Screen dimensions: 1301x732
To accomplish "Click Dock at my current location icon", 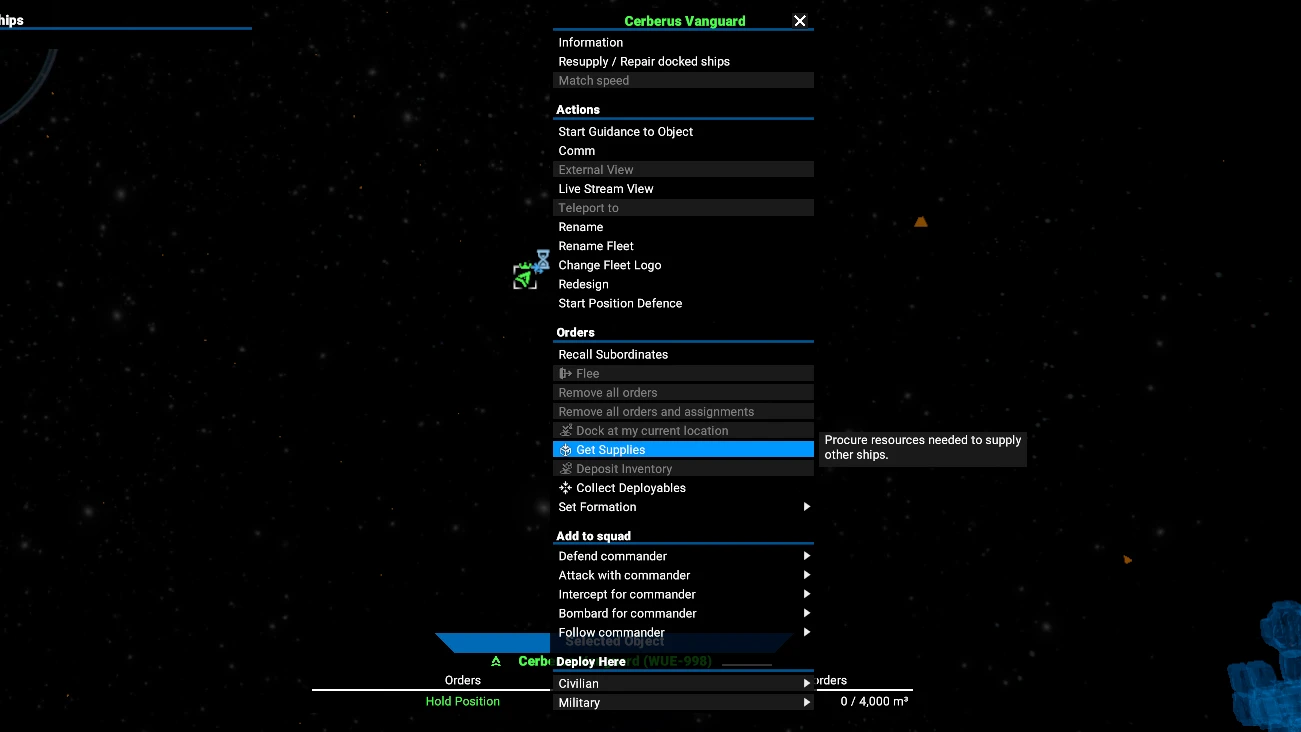I will coord(566,430).
